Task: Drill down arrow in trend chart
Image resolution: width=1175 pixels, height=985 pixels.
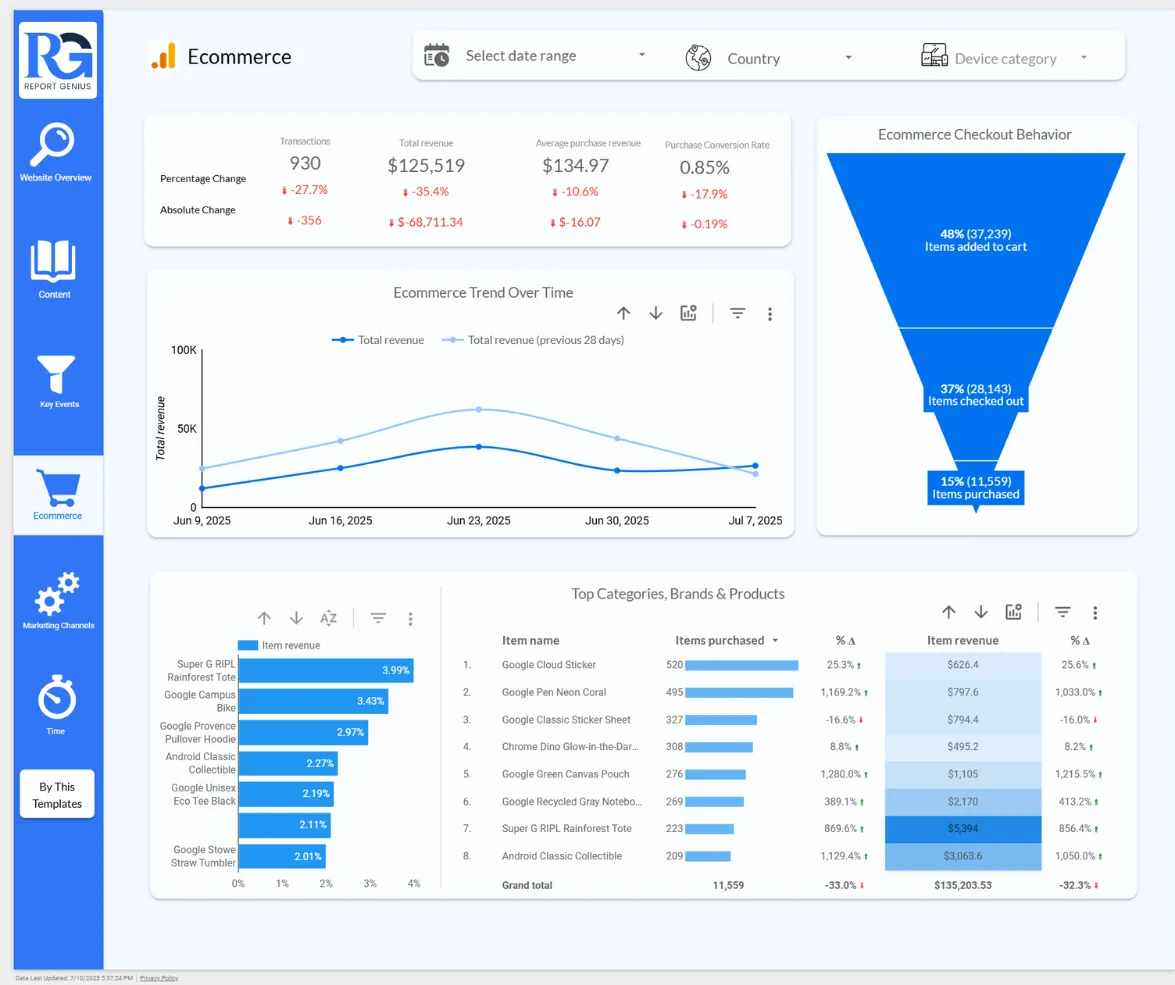Action: (656, 313)
